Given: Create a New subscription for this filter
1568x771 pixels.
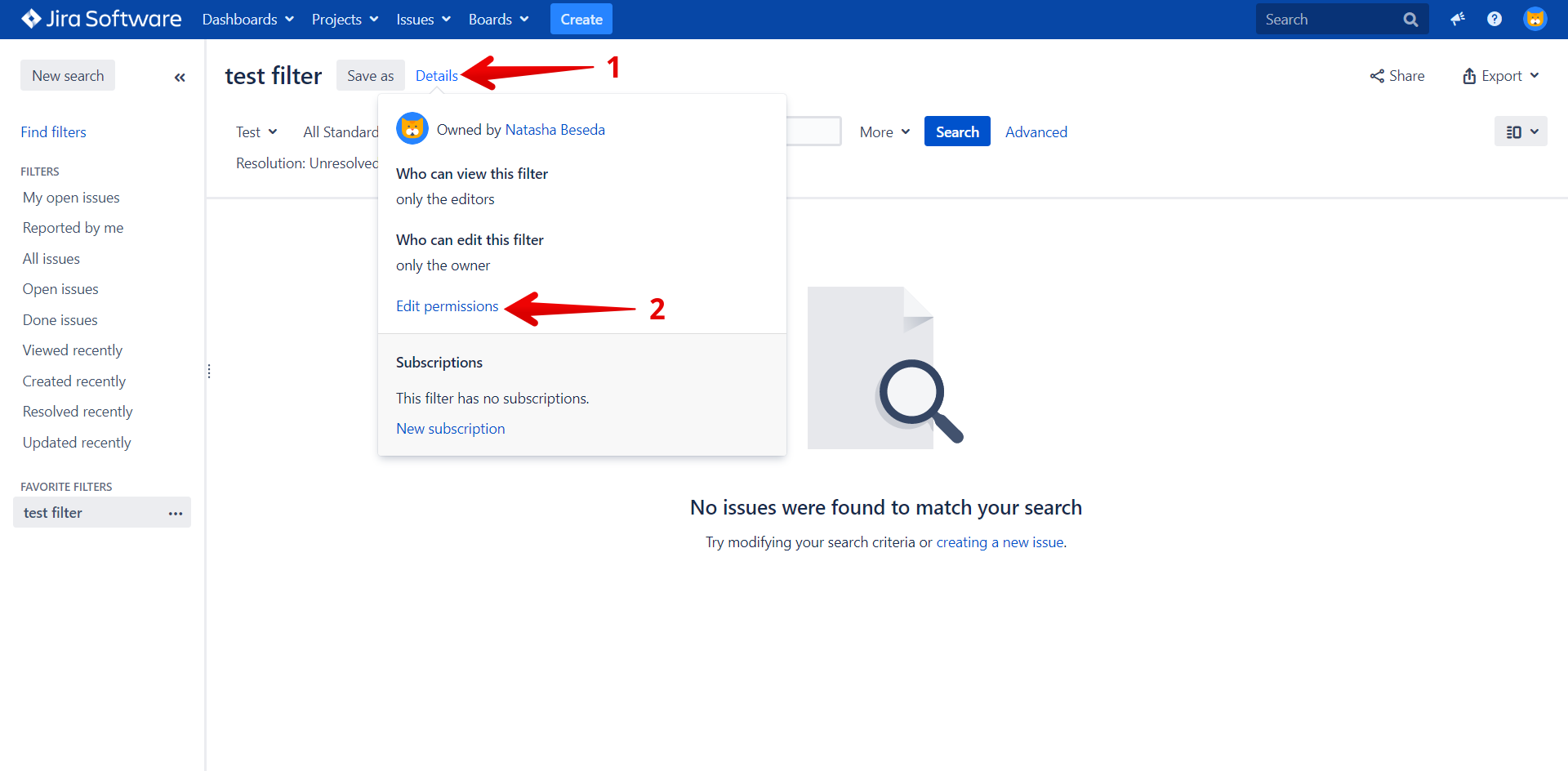Looking at the screenshot, I should 450,428.
